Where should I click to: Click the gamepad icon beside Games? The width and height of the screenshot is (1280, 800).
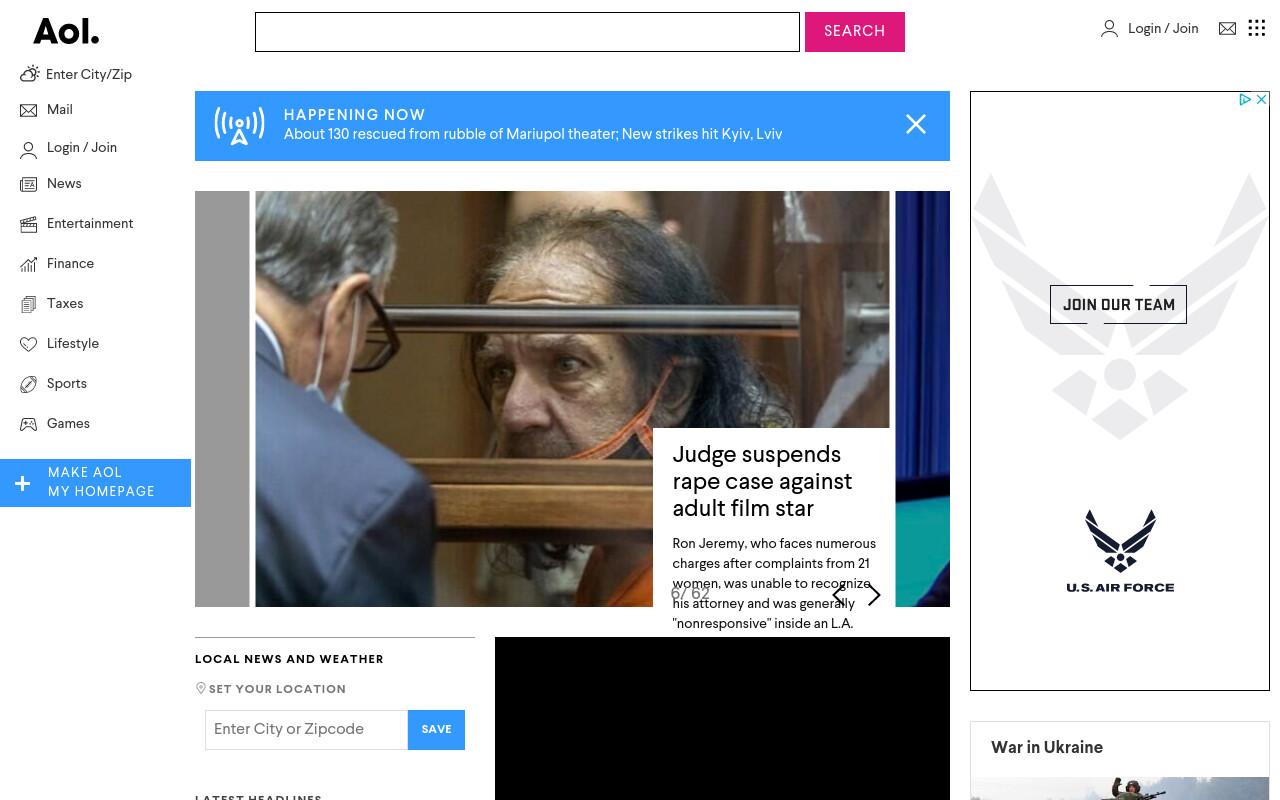pos(28,424)
